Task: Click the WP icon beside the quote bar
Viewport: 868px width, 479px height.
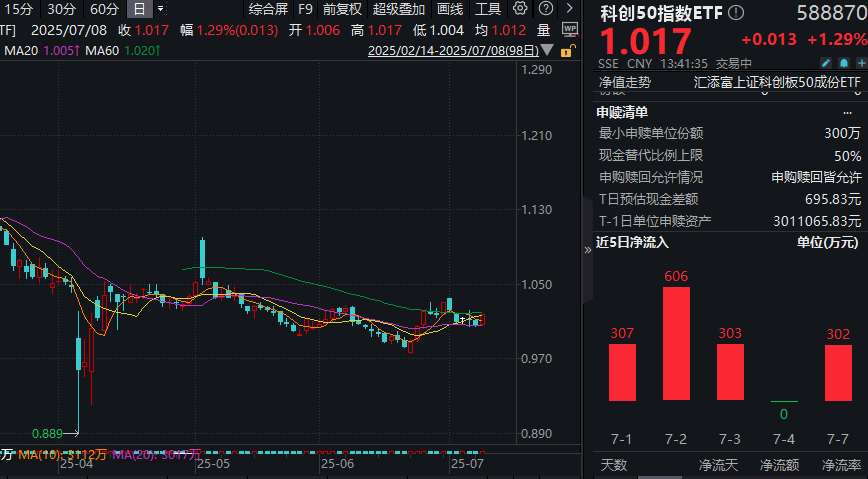Action: tap(571, 29)
